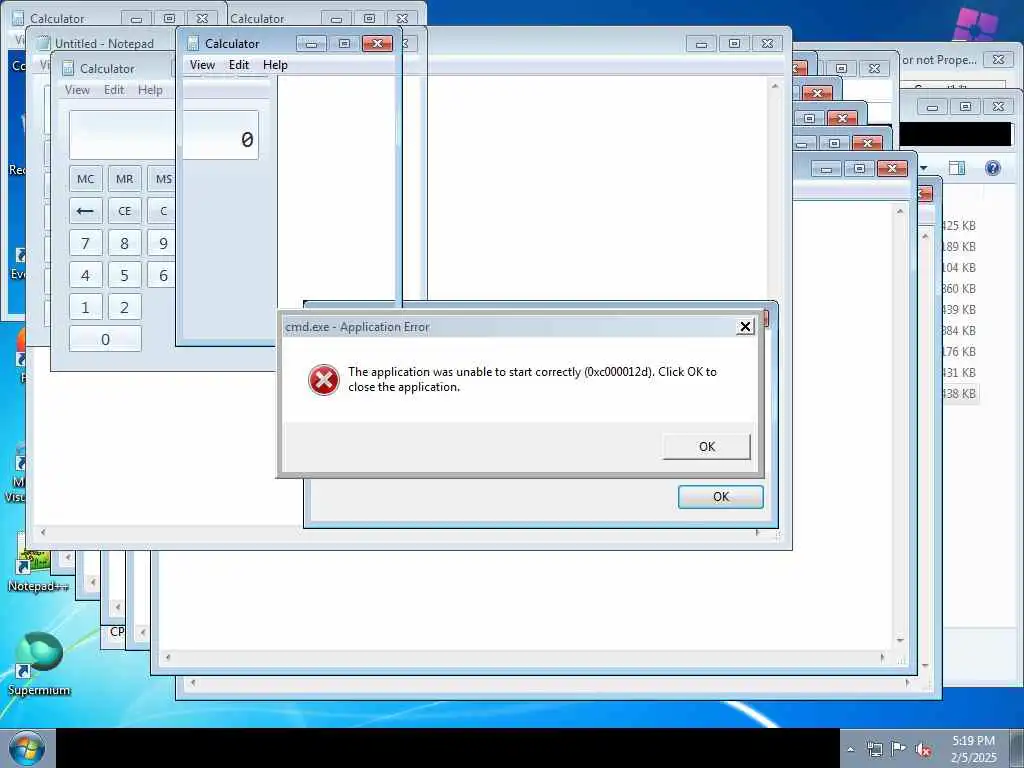Click the keypad Calculator's title bar icon

coord(68,69)
